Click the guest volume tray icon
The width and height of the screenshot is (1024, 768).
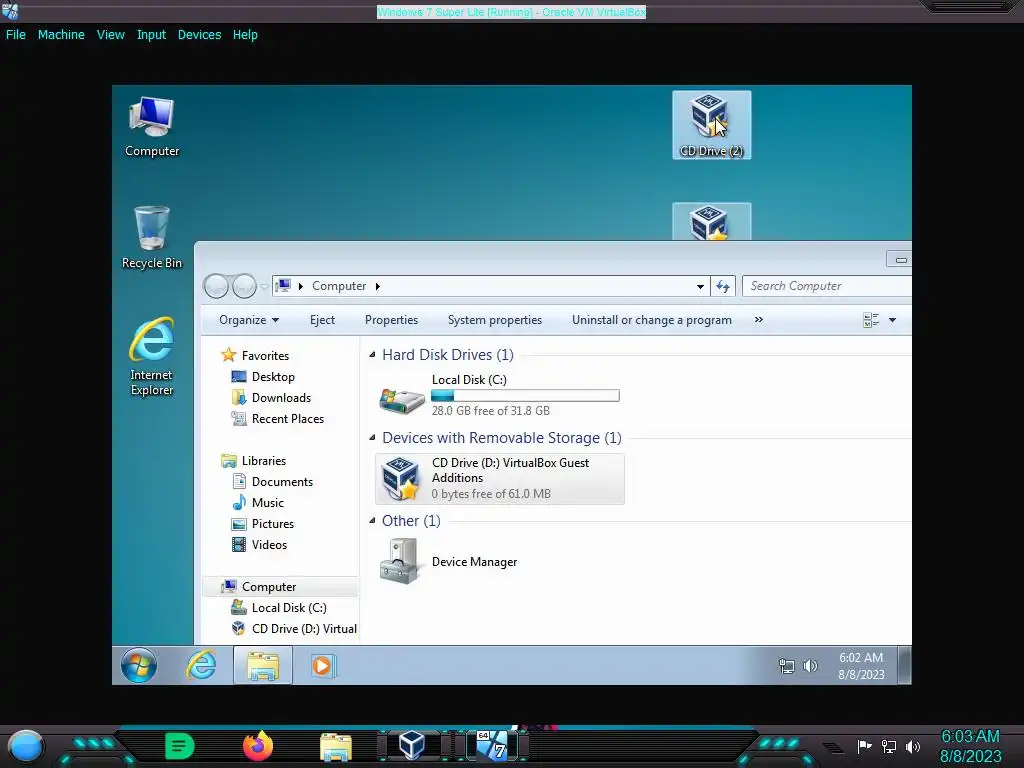810,666
